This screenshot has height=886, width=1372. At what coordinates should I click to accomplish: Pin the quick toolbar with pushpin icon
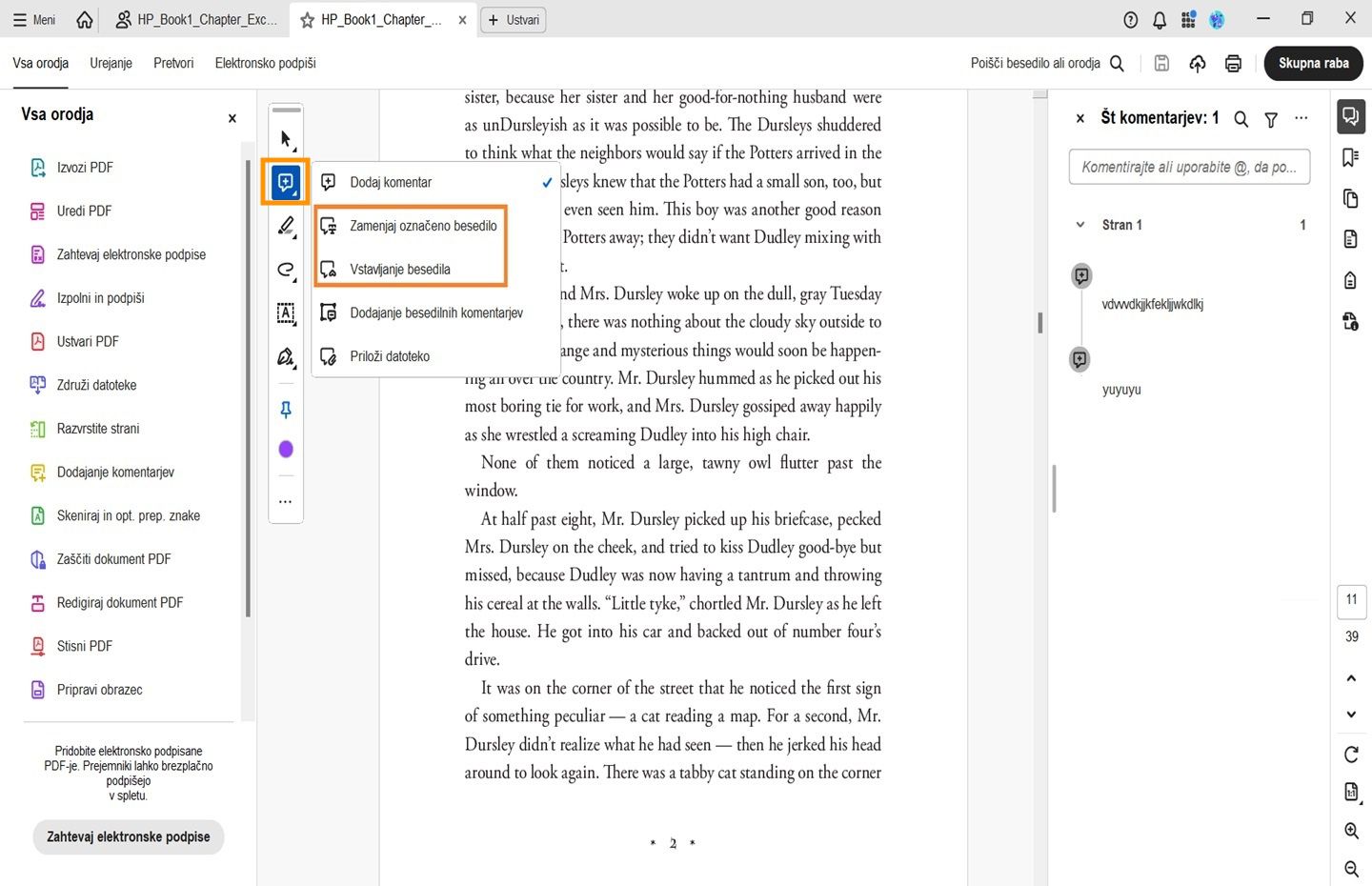click(286, 410)
